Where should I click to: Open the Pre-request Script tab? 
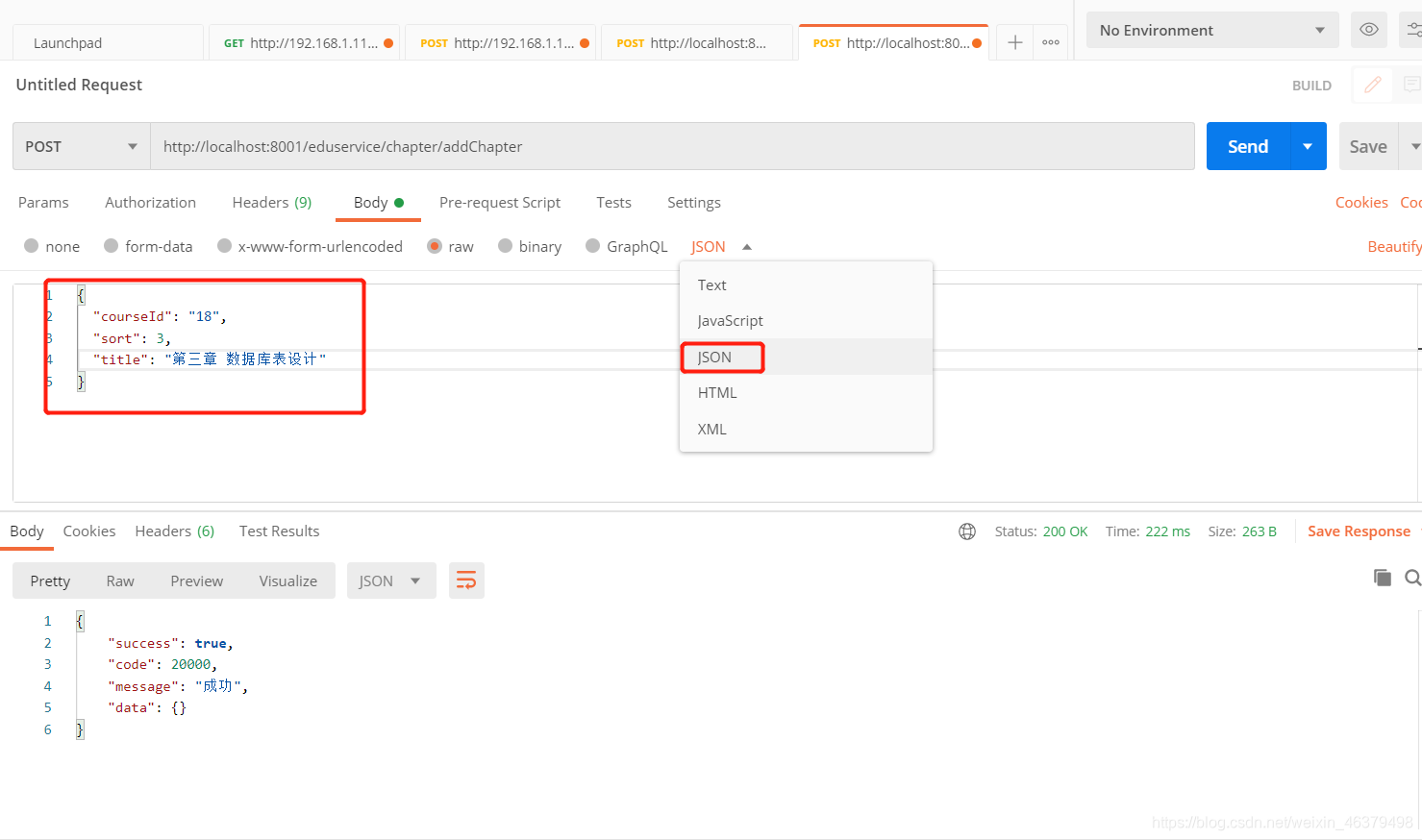tap(500, 202)
